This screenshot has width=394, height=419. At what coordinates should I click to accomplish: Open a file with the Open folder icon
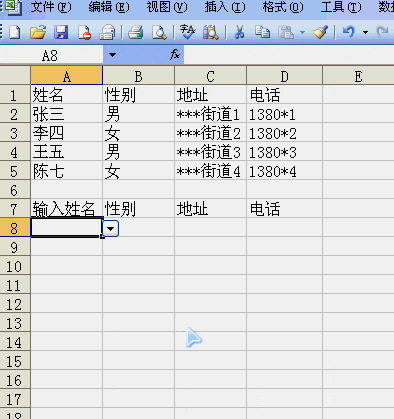(38, 33)
